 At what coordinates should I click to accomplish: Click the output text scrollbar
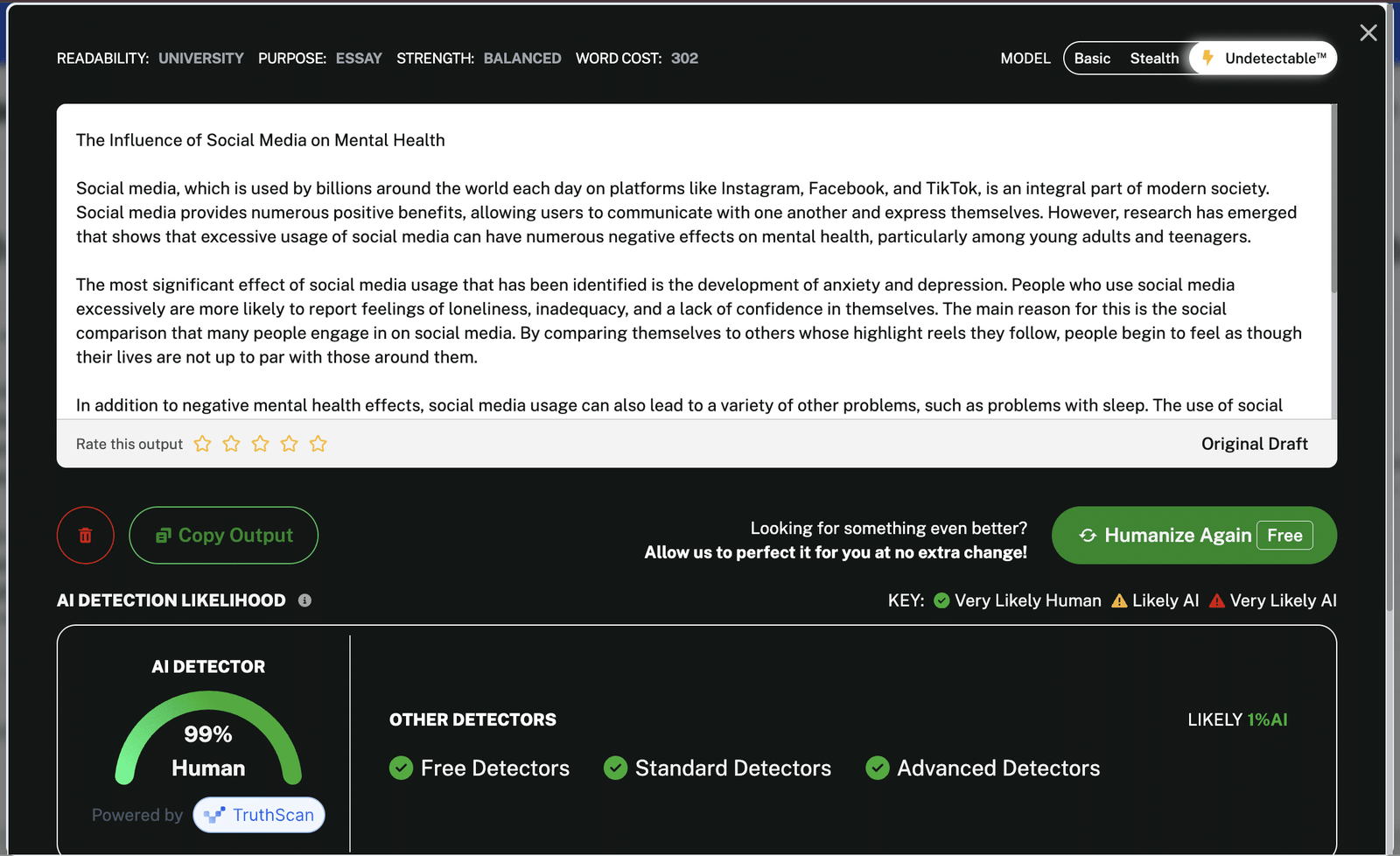[1333, 201]
